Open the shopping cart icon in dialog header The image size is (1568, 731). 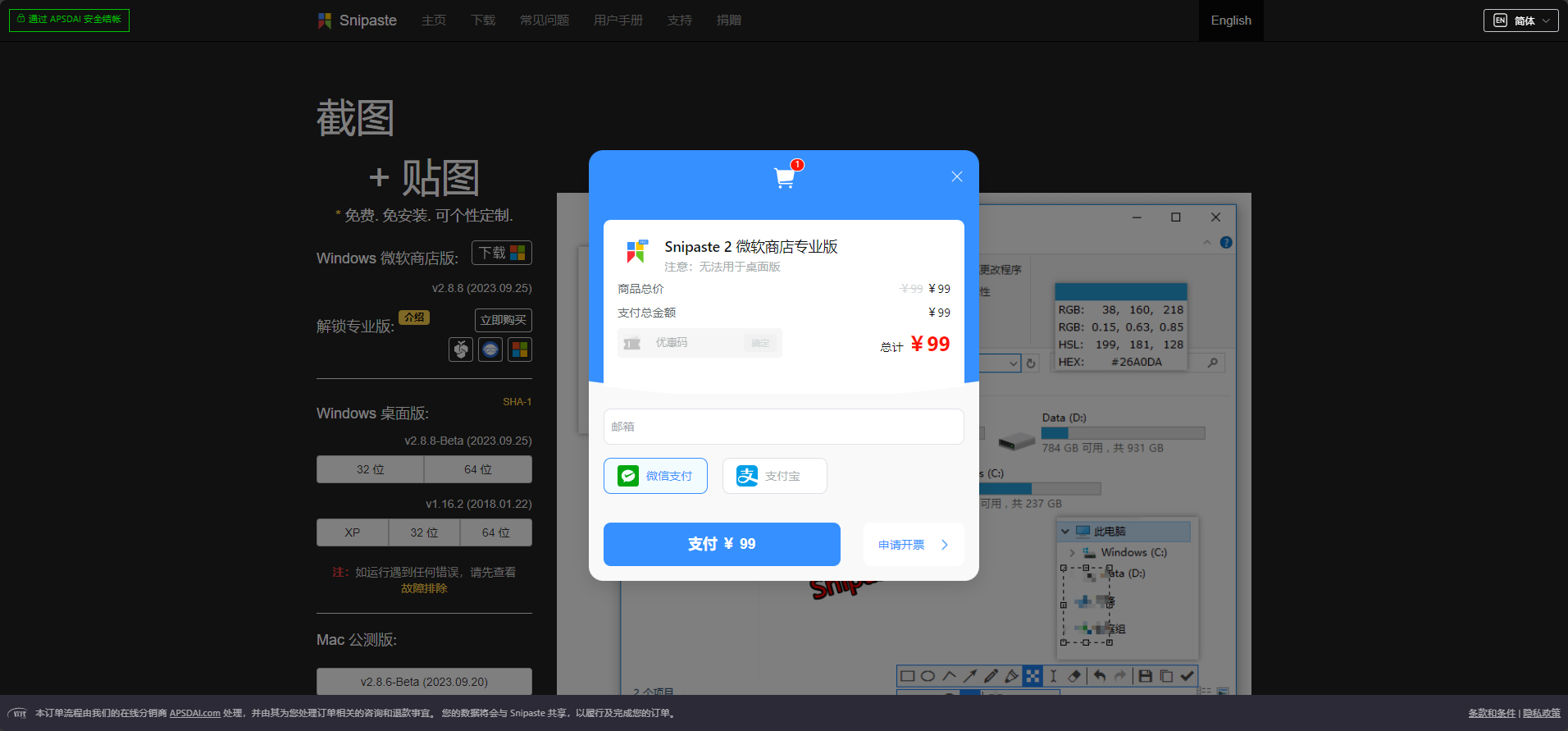(785, 177)
